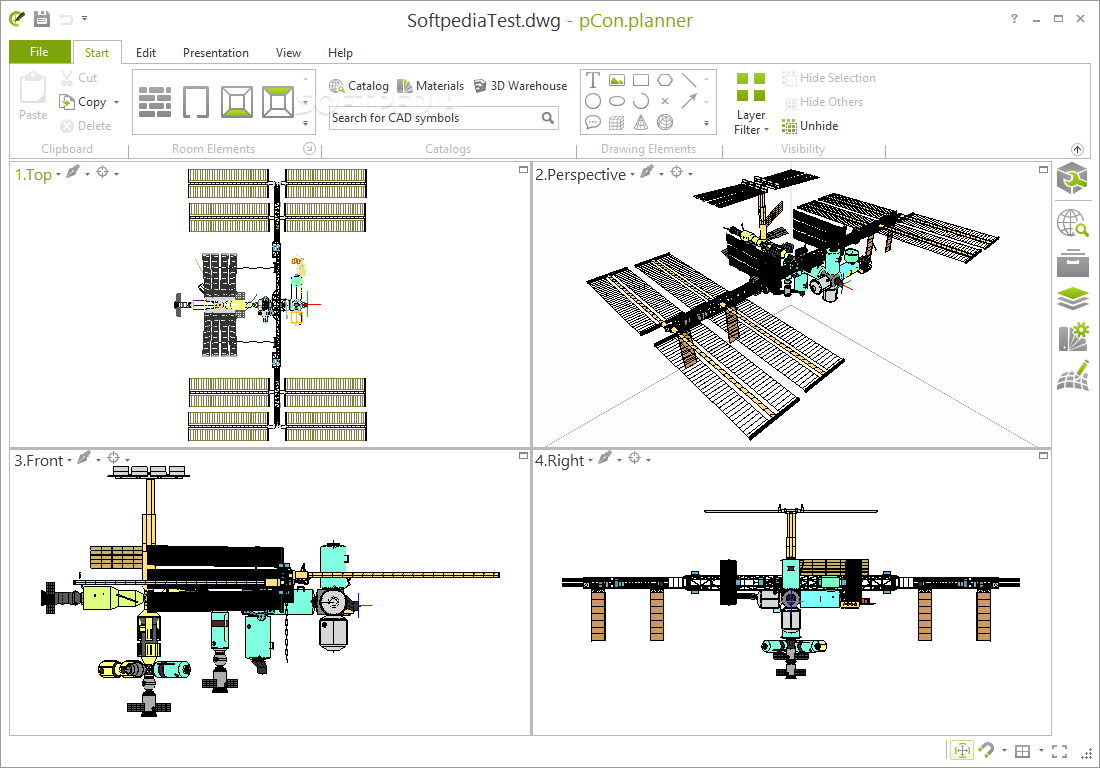
Task: Switch to the View tab
Action: pos(288,53)
